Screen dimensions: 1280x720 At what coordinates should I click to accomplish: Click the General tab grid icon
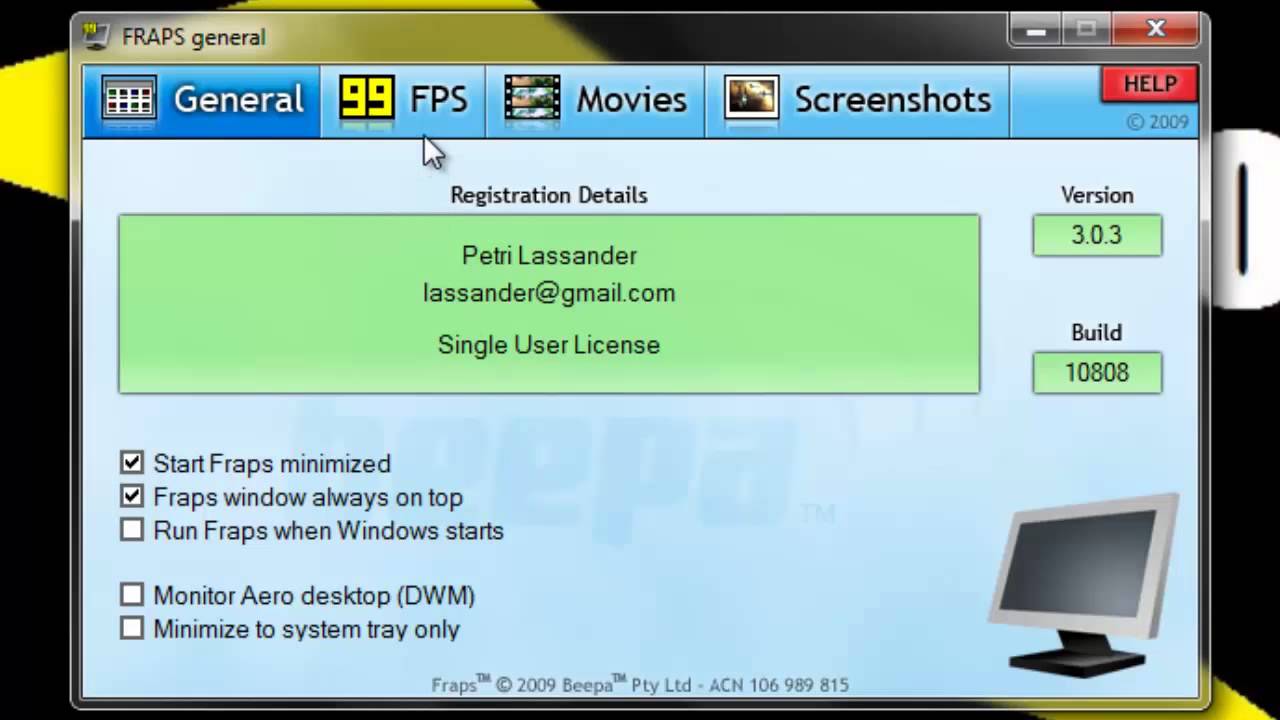[129, 99]
